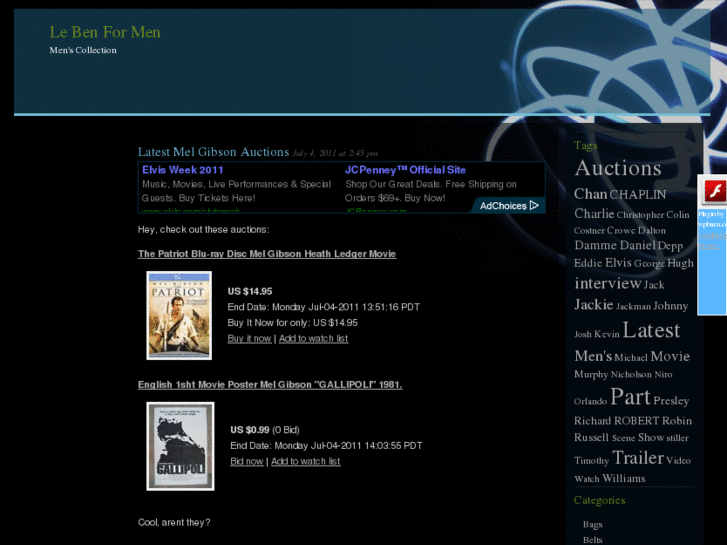Select the Men's tag
This screenshot has width=727, height=545.
click(x=593, y=356)
